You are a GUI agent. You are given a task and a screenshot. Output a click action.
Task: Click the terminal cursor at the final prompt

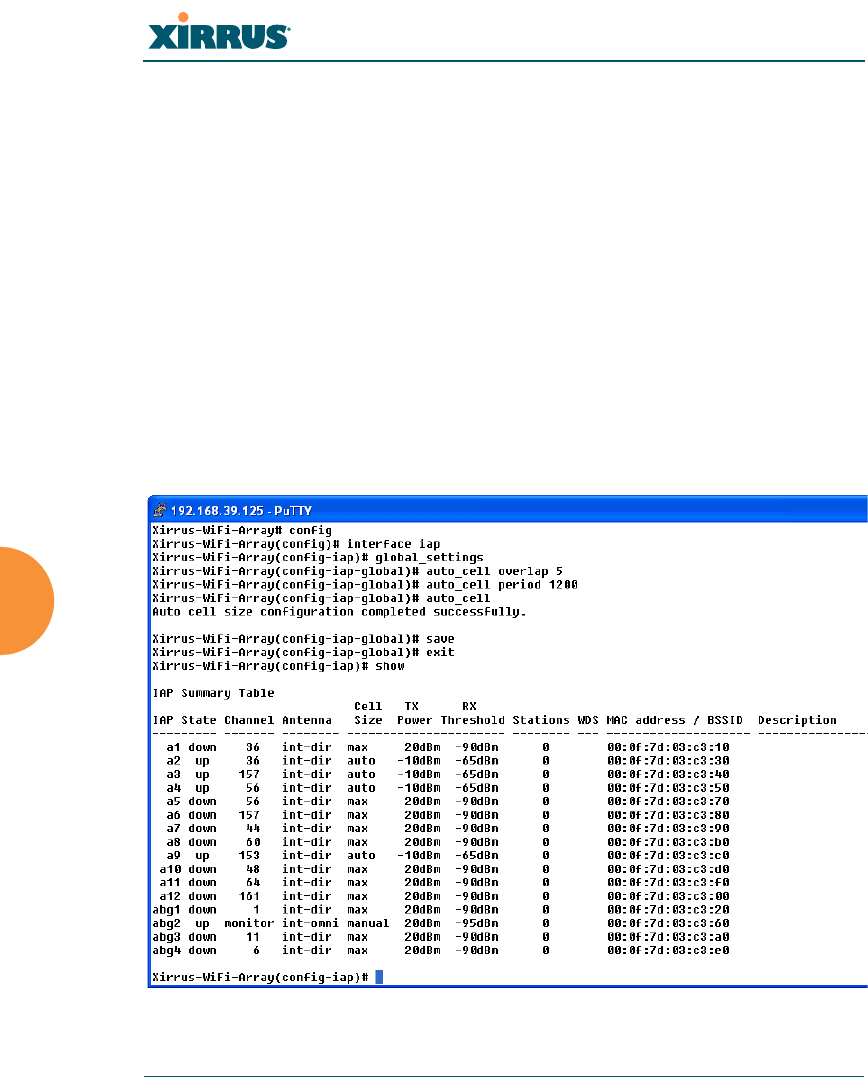379,977
